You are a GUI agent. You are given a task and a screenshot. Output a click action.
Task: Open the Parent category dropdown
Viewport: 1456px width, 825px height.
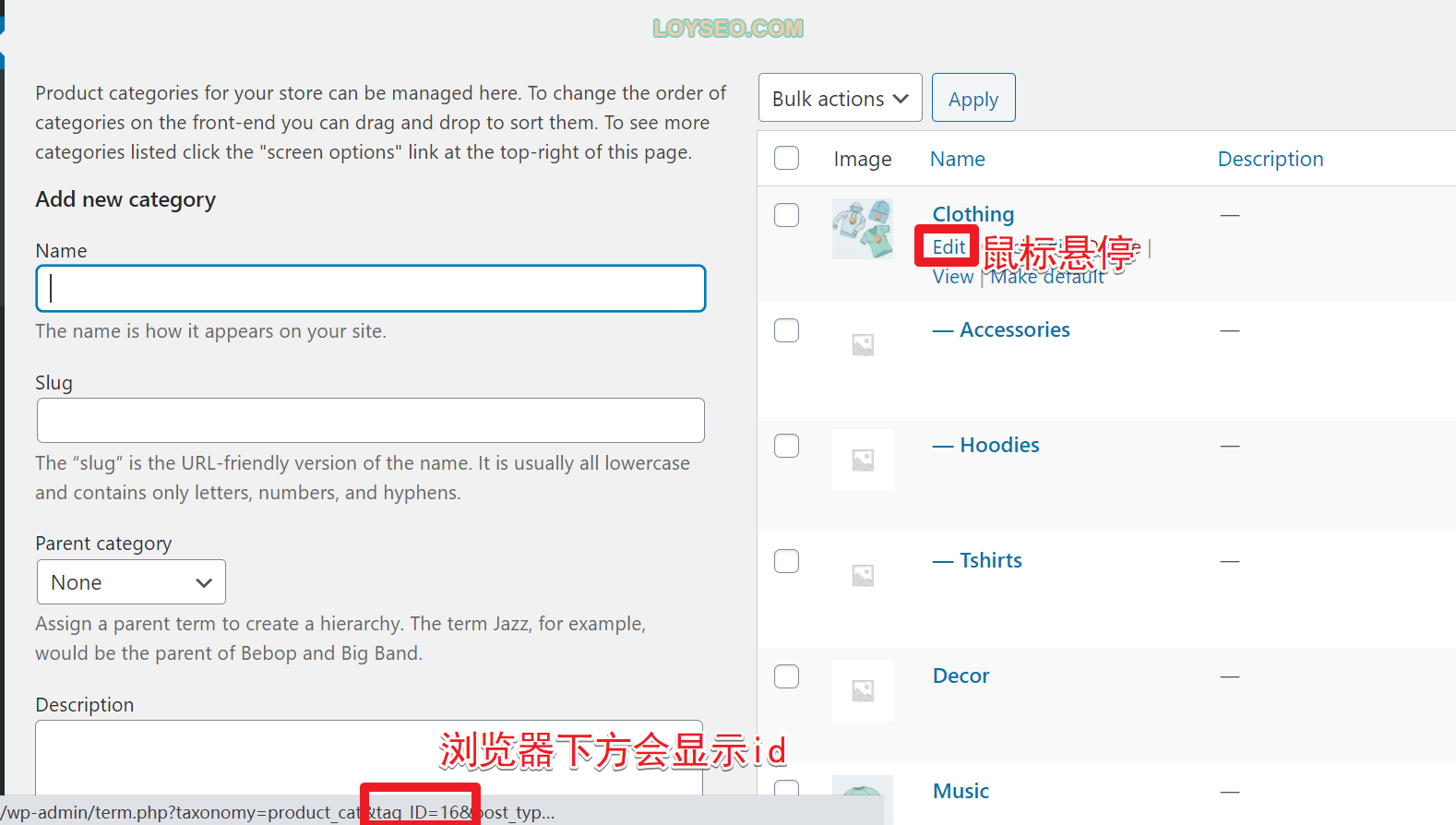pos(131,582)
